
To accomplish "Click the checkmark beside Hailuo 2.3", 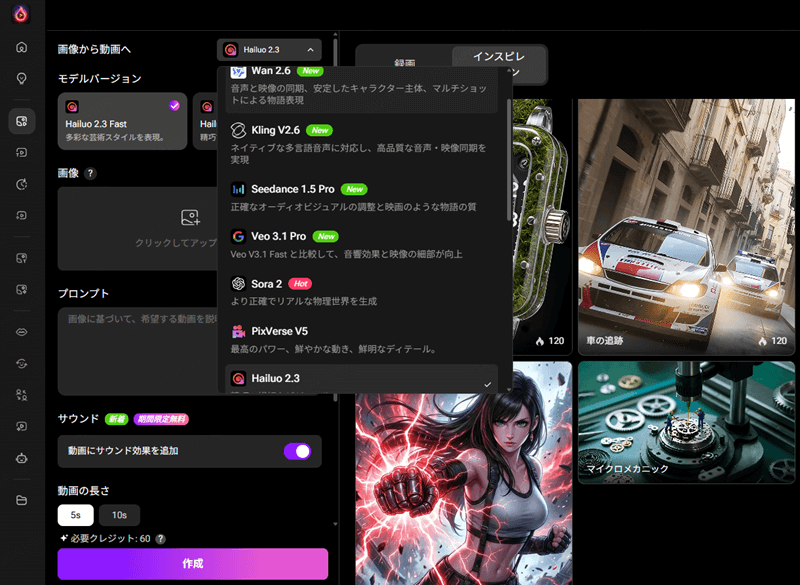I will coord(489,383).
